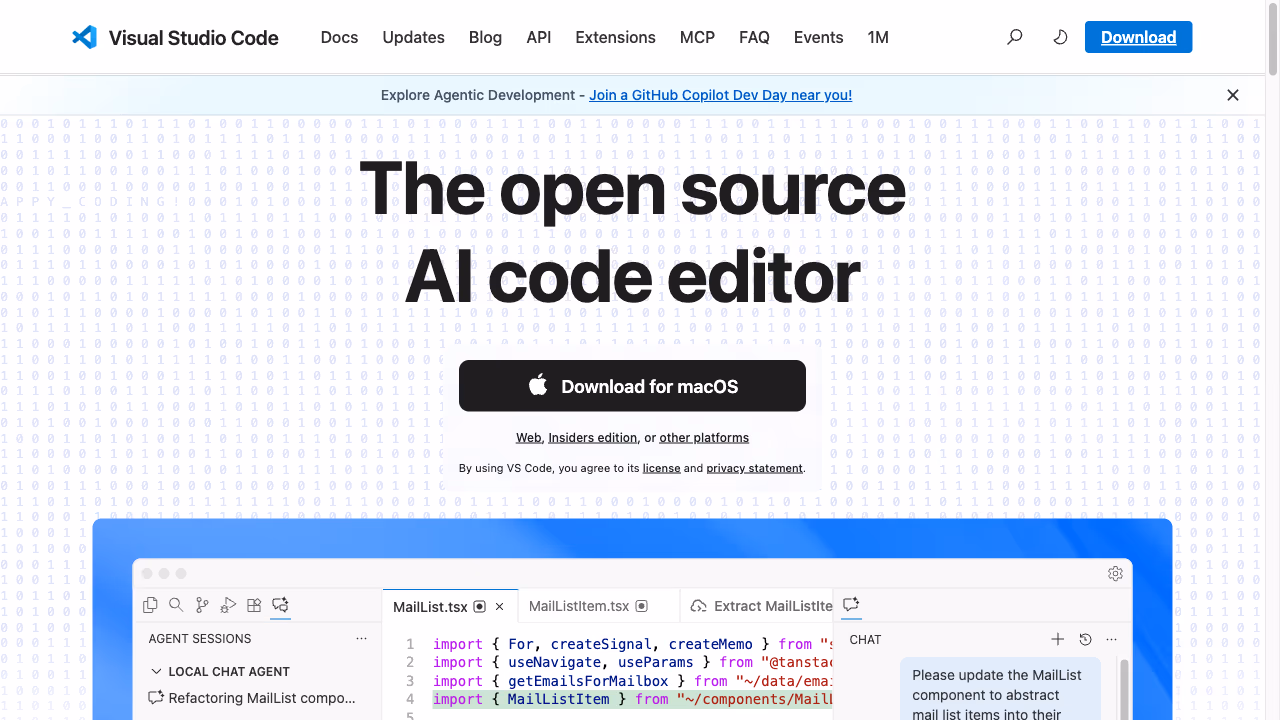Open the privacy statement link
The width and height of the screenshot is (1280, 720).
(754, 468)
